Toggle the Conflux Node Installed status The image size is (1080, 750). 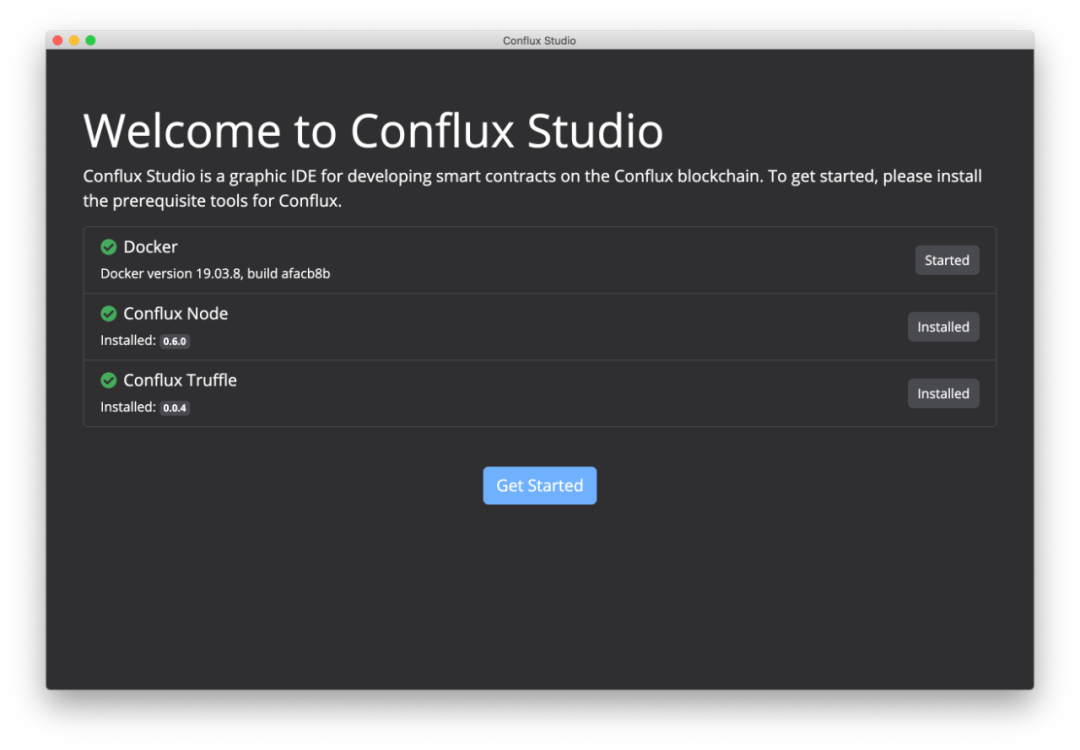pos(943,326)
